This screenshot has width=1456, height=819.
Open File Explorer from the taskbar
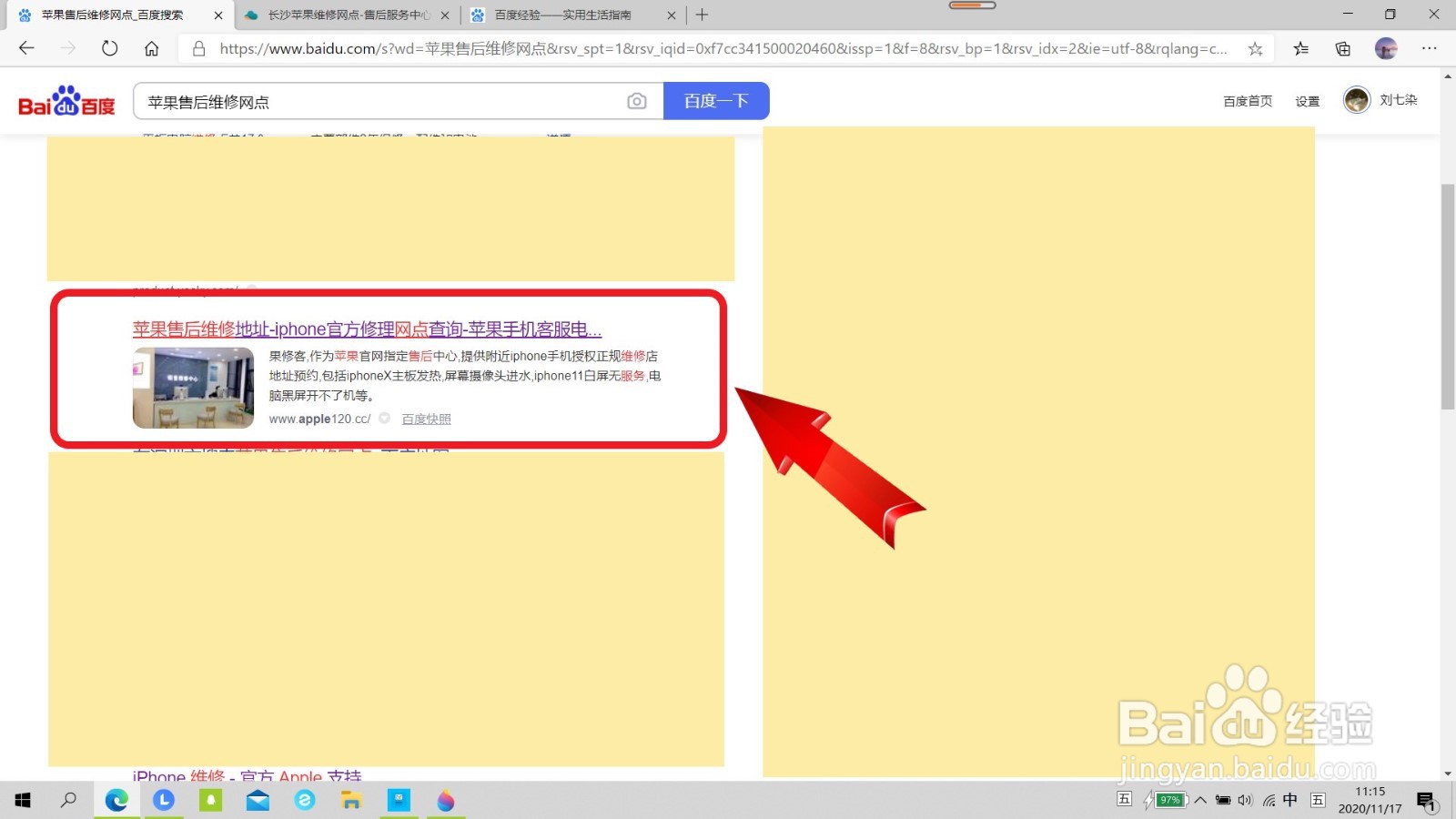click(351, 800)
